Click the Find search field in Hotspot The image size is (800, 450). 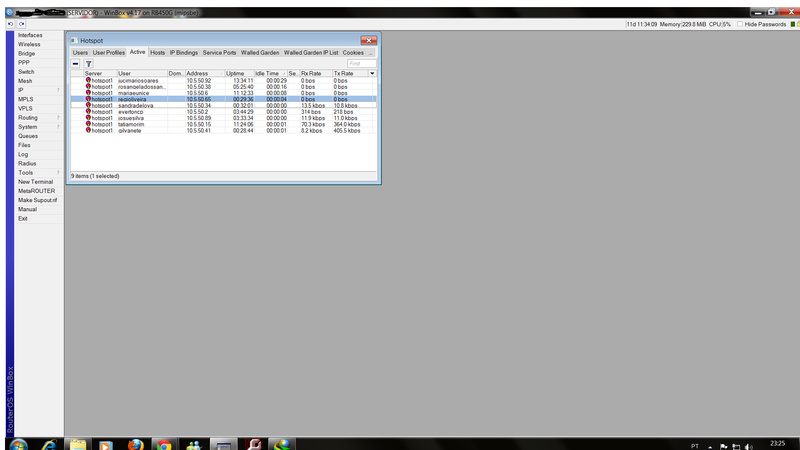coord(361,64)
